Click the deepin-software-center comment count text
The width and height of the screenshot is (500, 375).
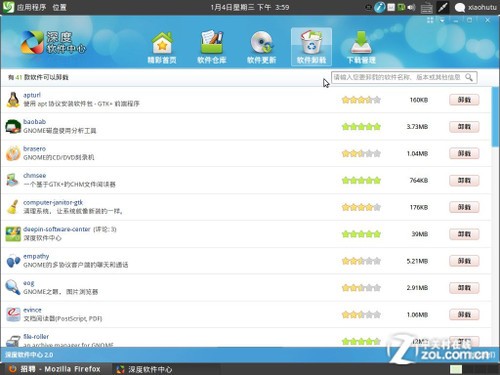105,229
